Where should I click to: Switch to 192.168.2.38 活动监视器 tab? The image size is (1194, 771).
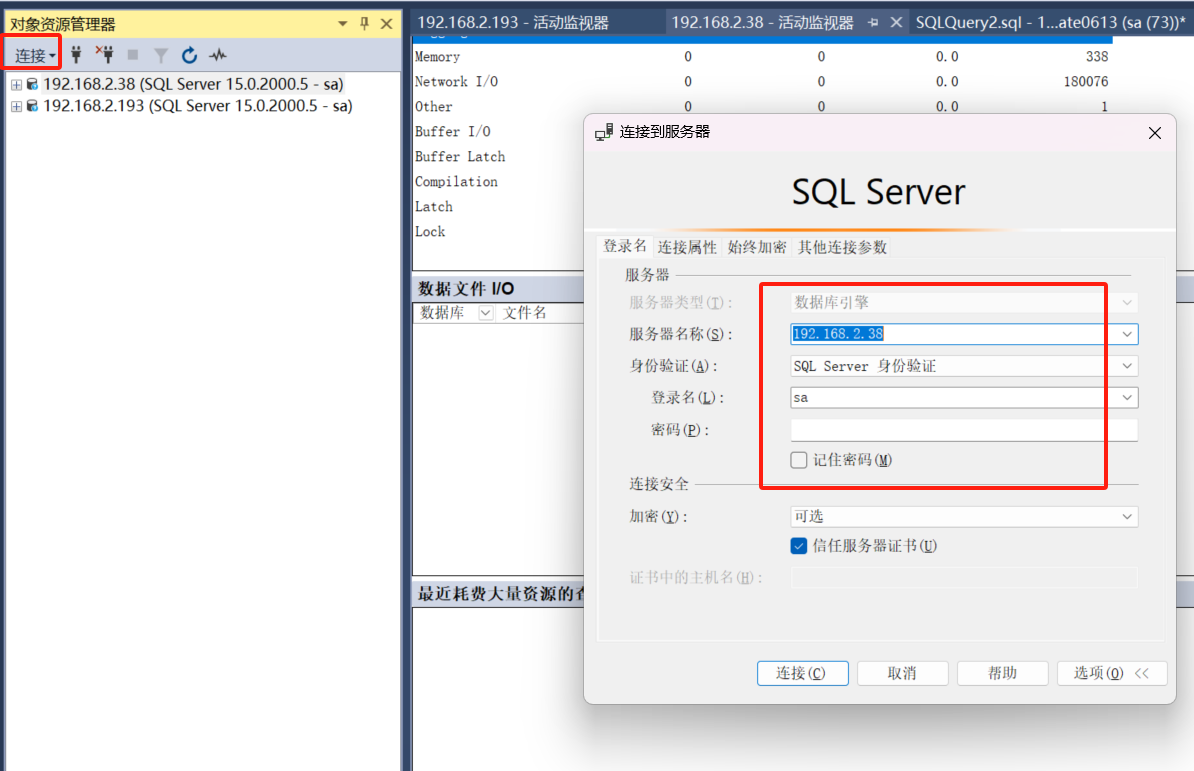(x=762, y=23)
